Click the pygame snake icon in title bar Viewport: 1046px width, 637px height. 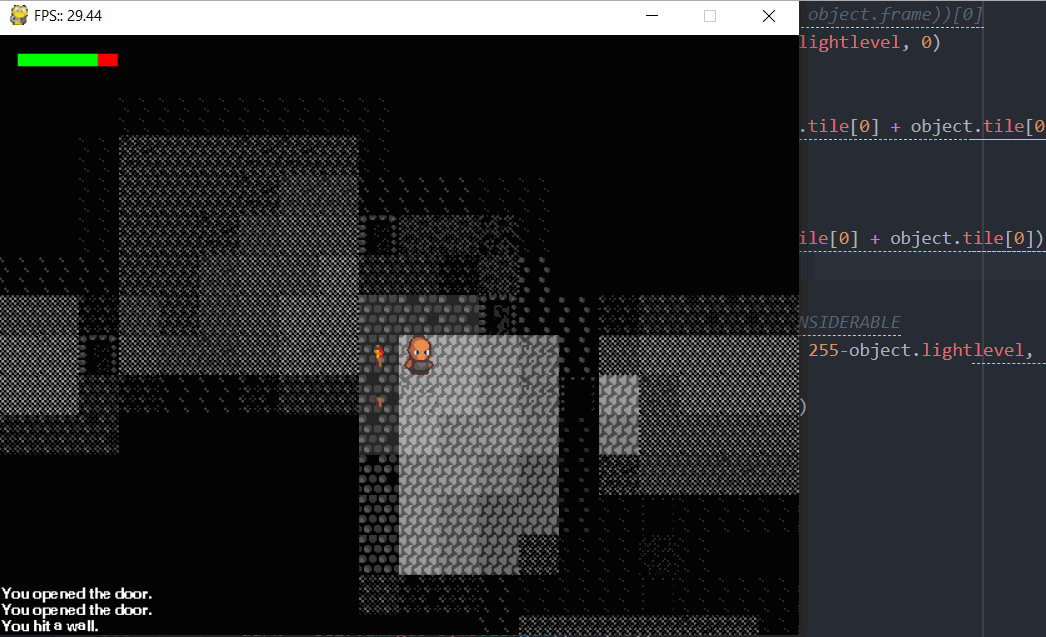pyautogui.click(x=19, y=15)
